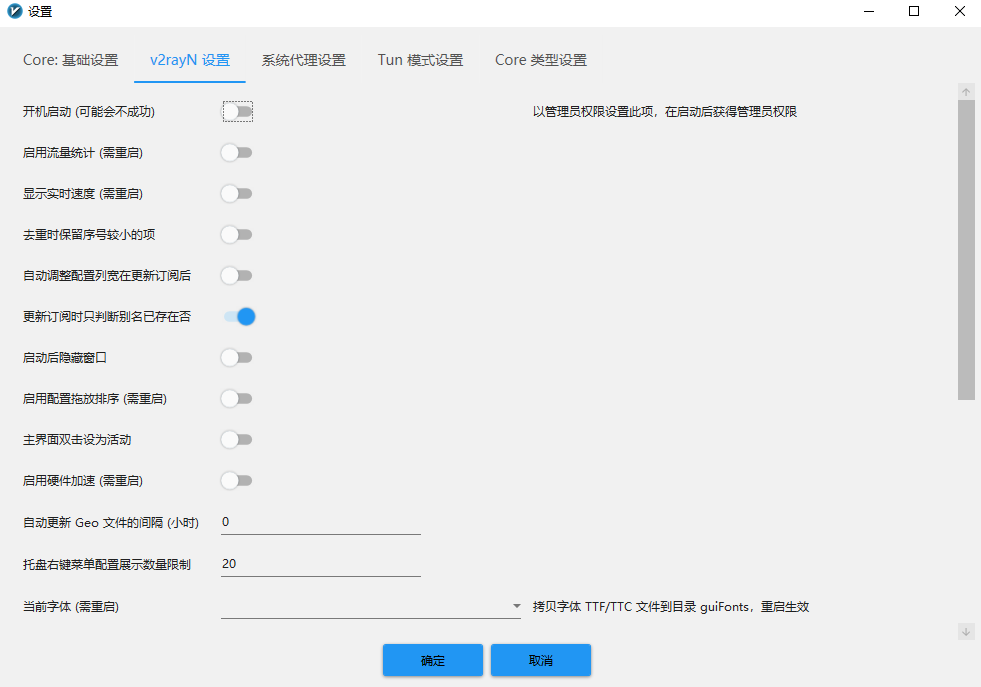
Task: Select the v2rayN 设置 tab
Action: coord(190,60)
